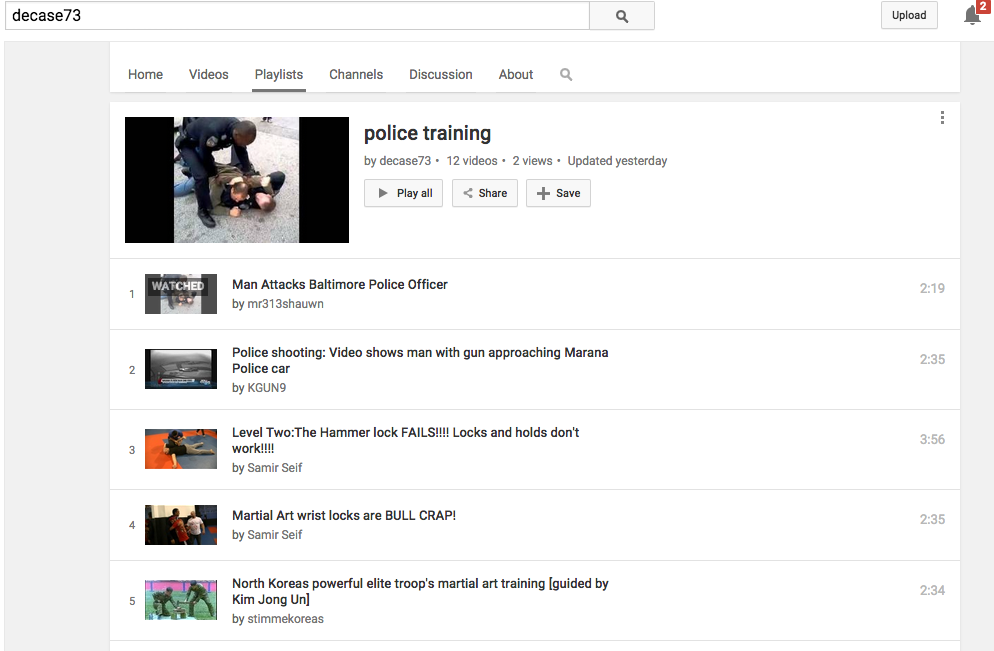Visit the mr313shauwn channel link
Screen dimensions: 994x651
coord(285,304)
